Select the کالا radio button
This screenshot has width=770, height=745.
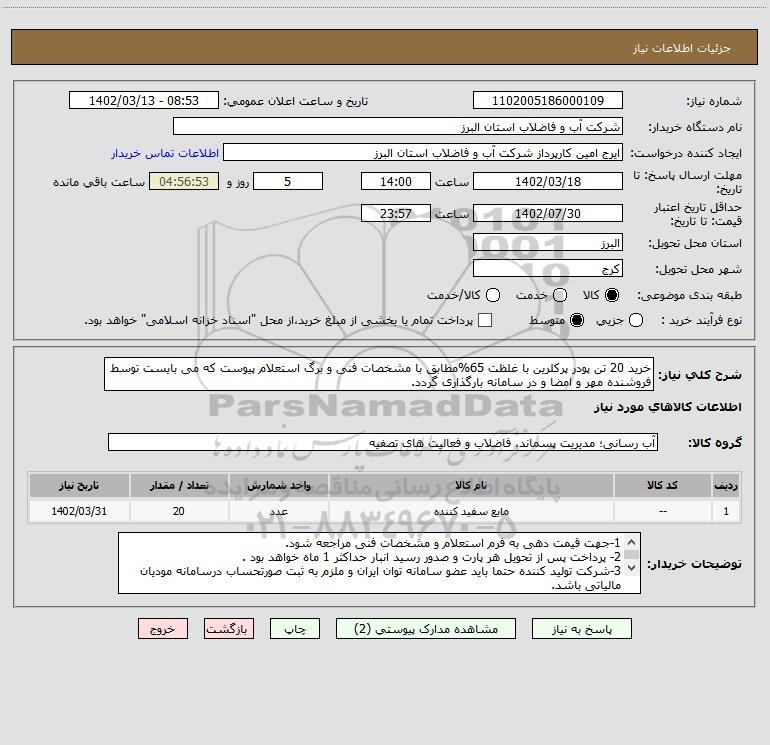point(611,295)
